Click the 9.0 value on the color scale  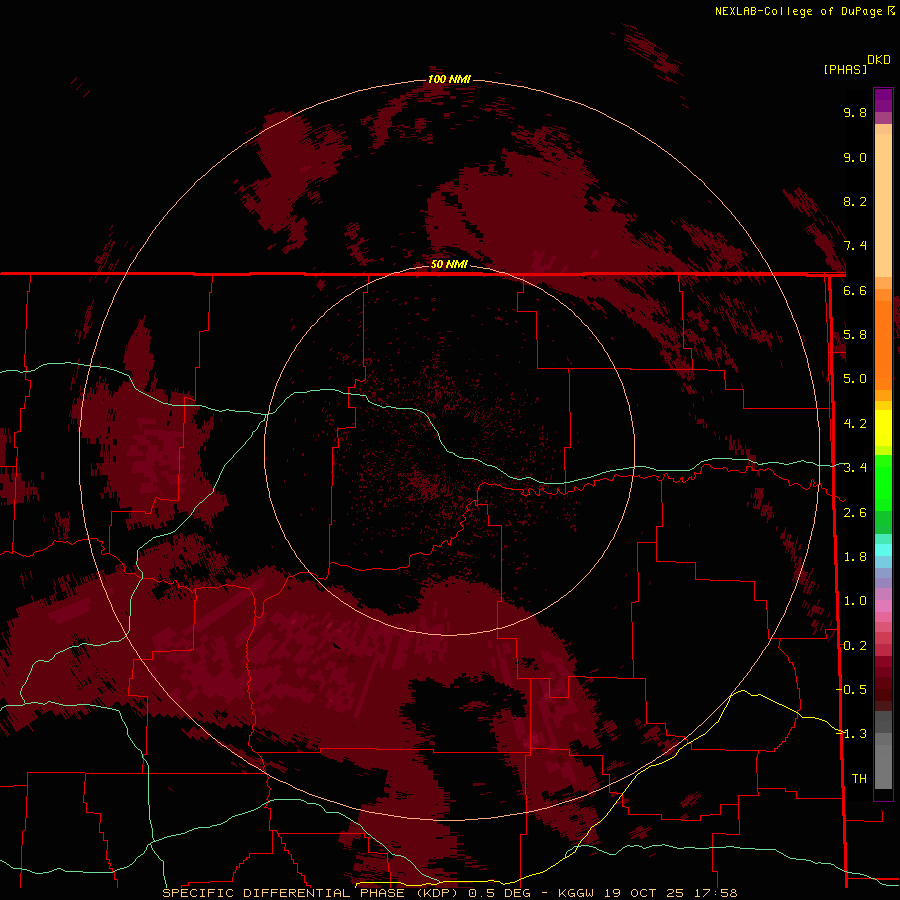(855, 157)
